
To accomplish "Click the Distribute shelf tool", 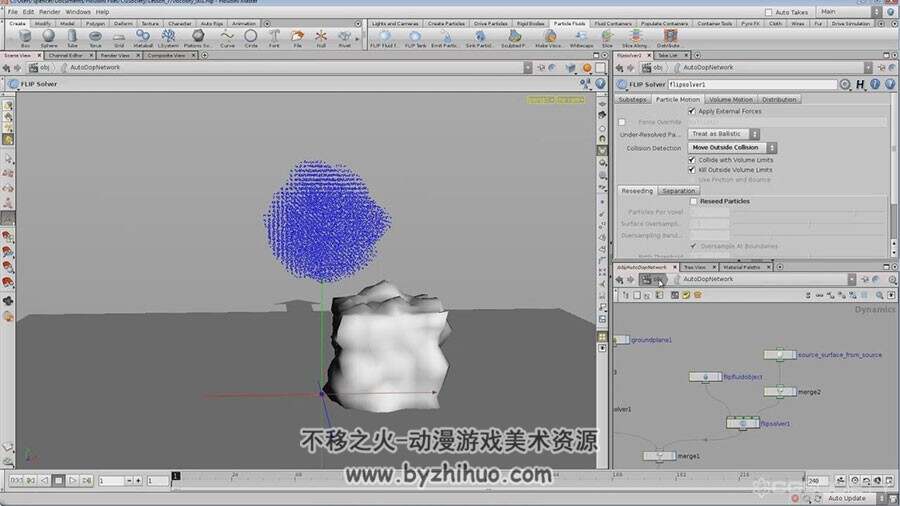I will (x=668, y=38).
